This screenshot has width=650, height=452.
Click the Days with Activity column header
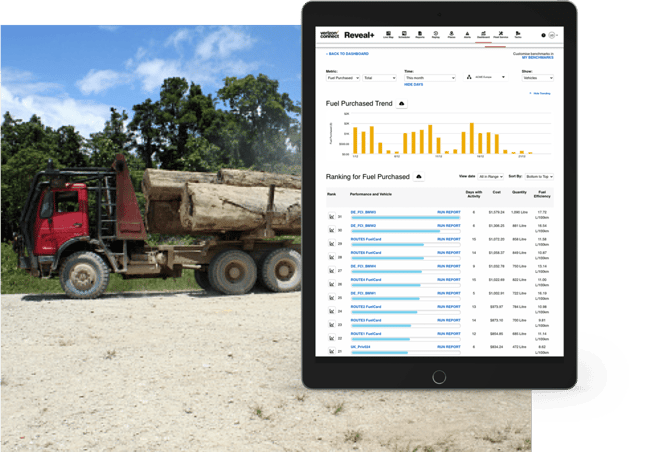(x=474, y=194)
